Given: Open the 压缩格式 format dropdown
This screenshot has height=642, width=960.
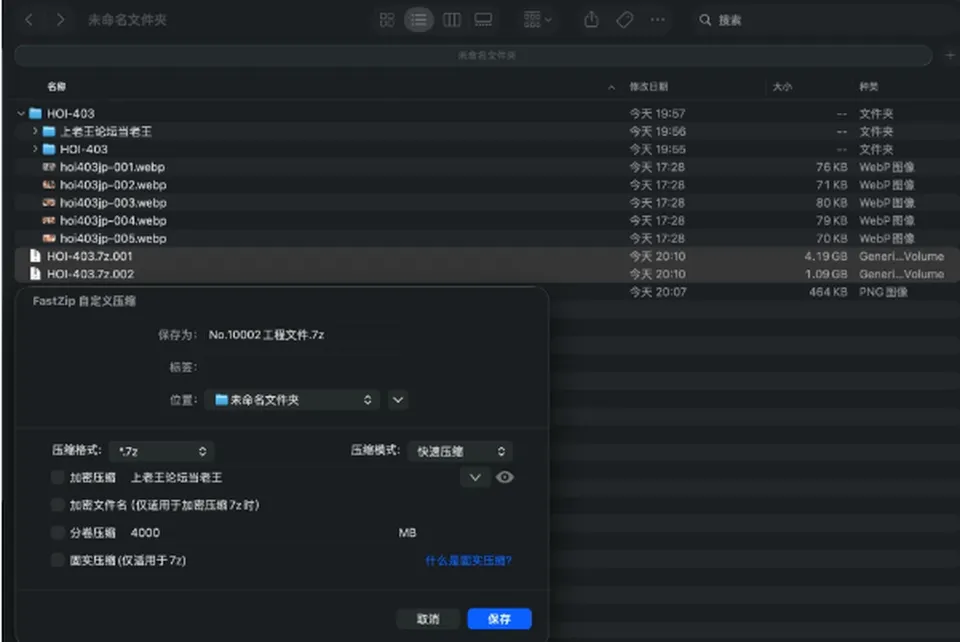Looking at the screenshot, I should tap(162, 451).
